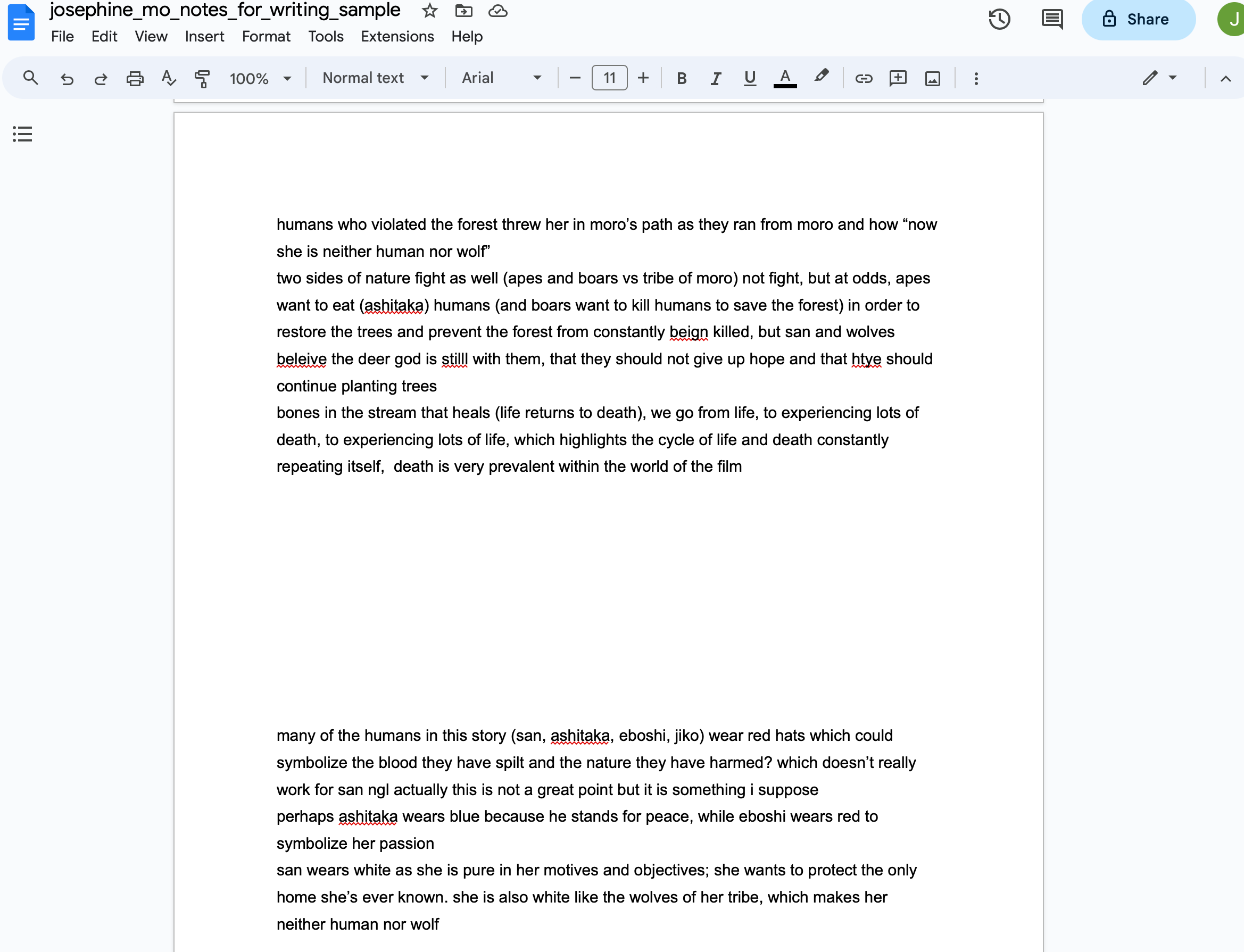Open the Format menu
This screenshot has width=1244, height=952.
click(266, 37)
